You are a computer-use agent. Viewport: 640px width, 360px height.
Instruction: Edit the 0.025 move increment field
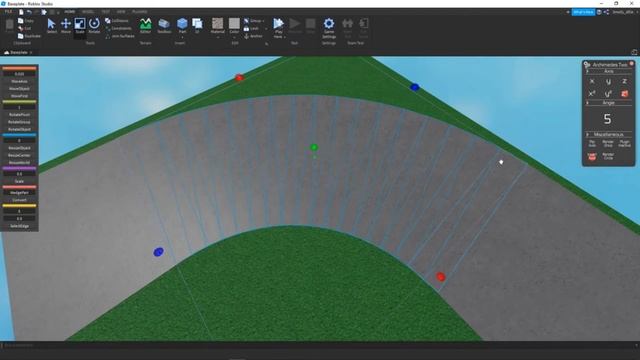click(20, 74)
